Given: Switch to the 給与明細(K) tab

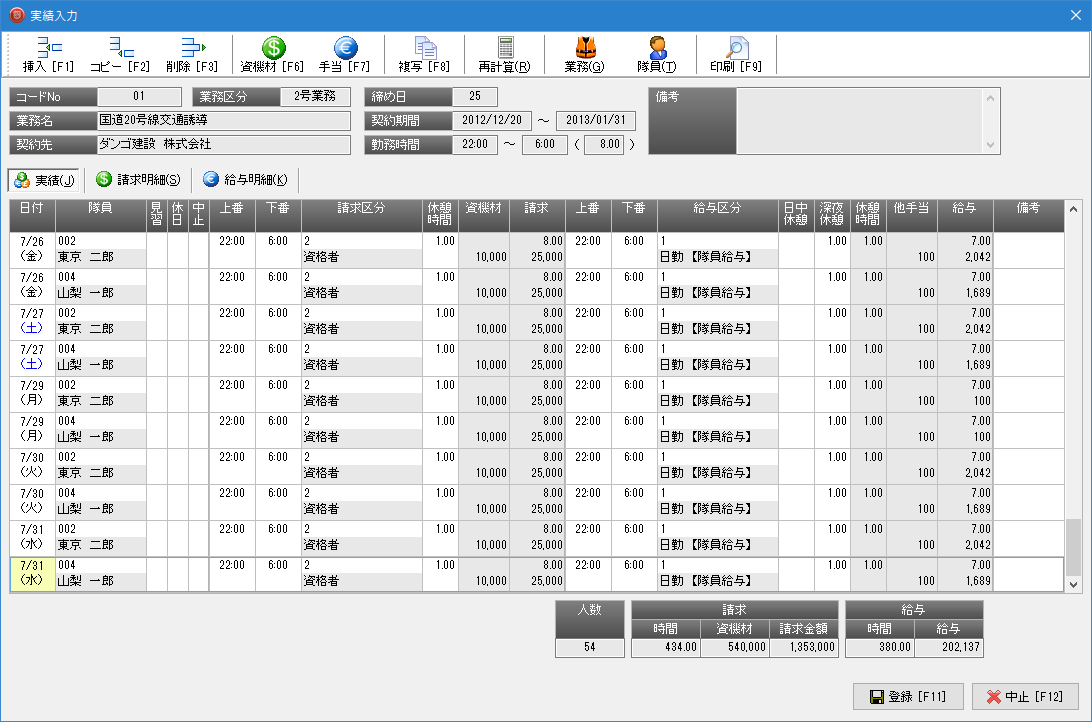Looking at the screenshot, I should (245, 180).
